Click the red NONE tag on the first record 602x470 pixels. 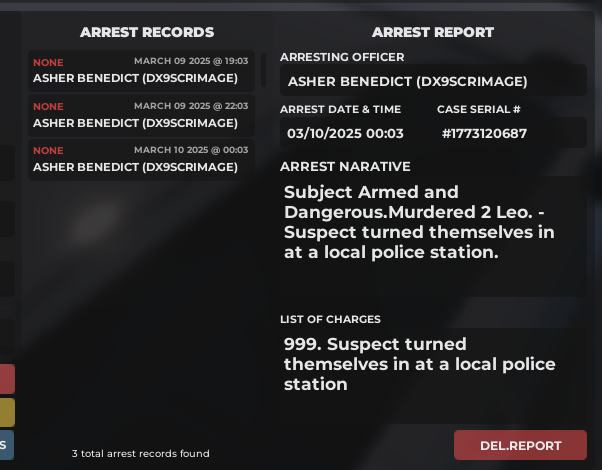[48, 62]
